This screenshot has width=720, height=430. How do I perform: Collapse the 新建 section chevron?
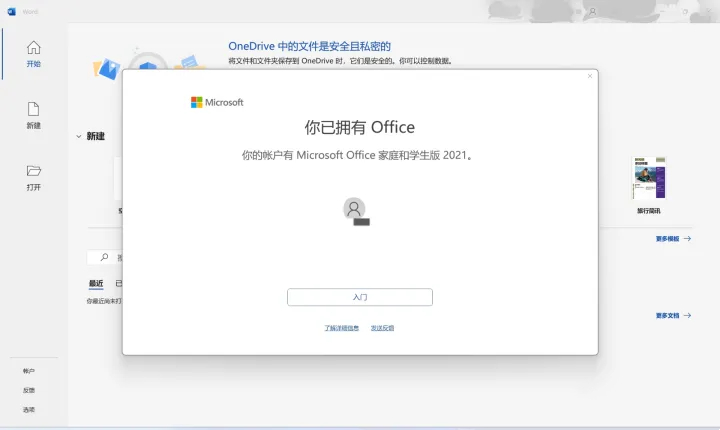click(x=79, y=136)
